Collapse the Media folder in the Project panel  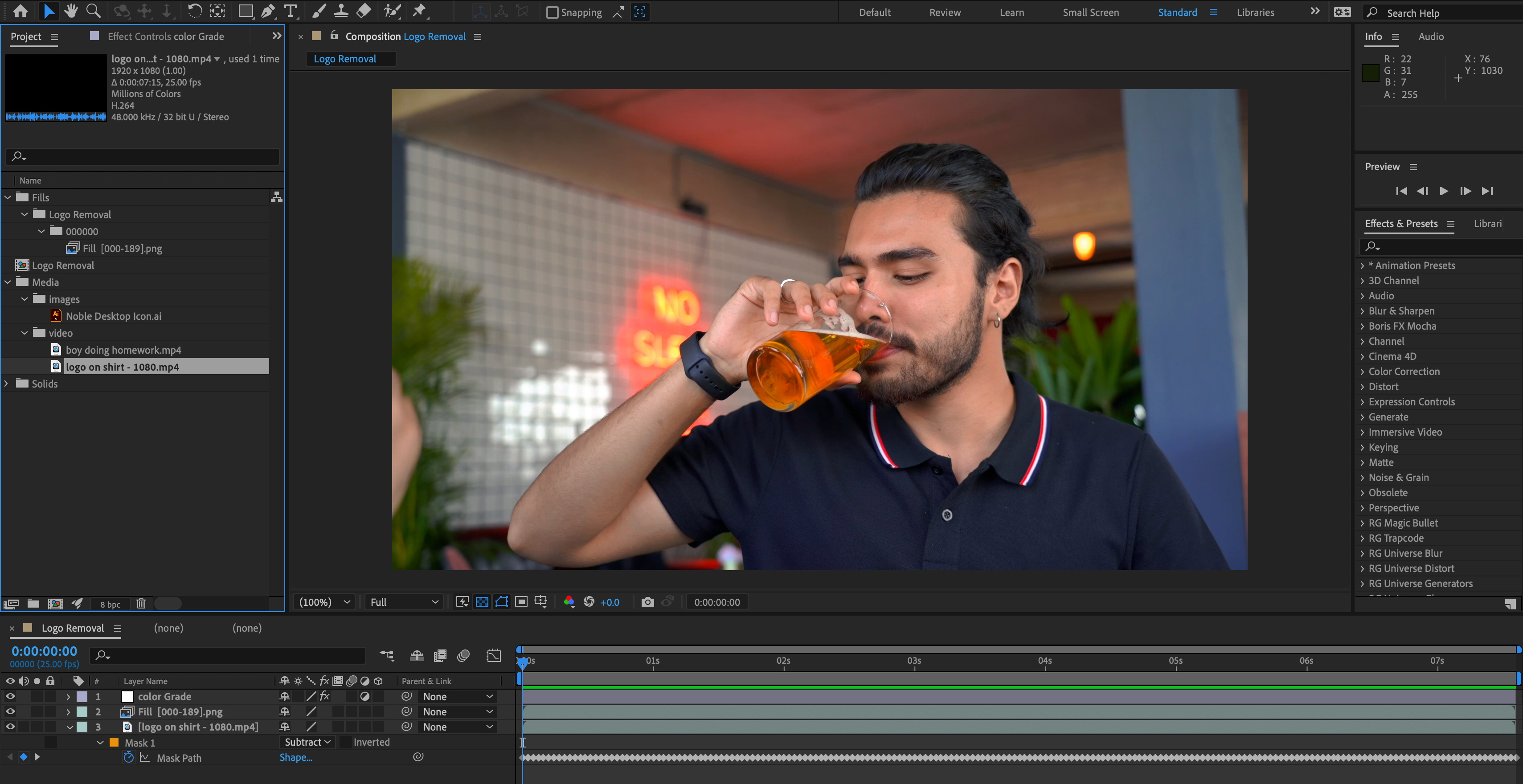pos(7,282)
